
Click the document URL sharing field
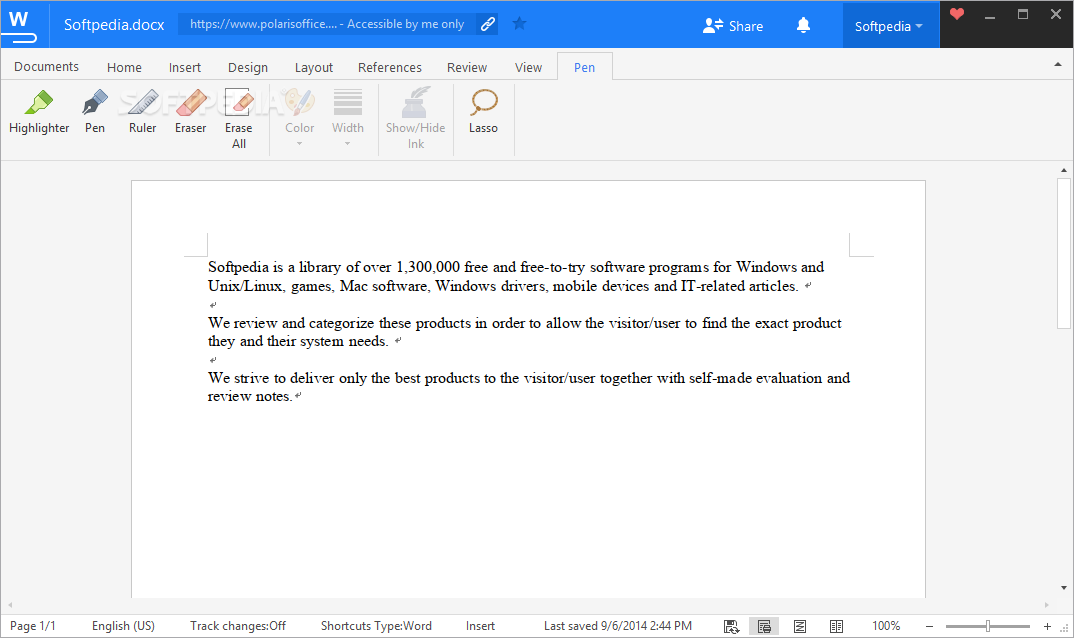pyautogui.click(x=327, y=24)
